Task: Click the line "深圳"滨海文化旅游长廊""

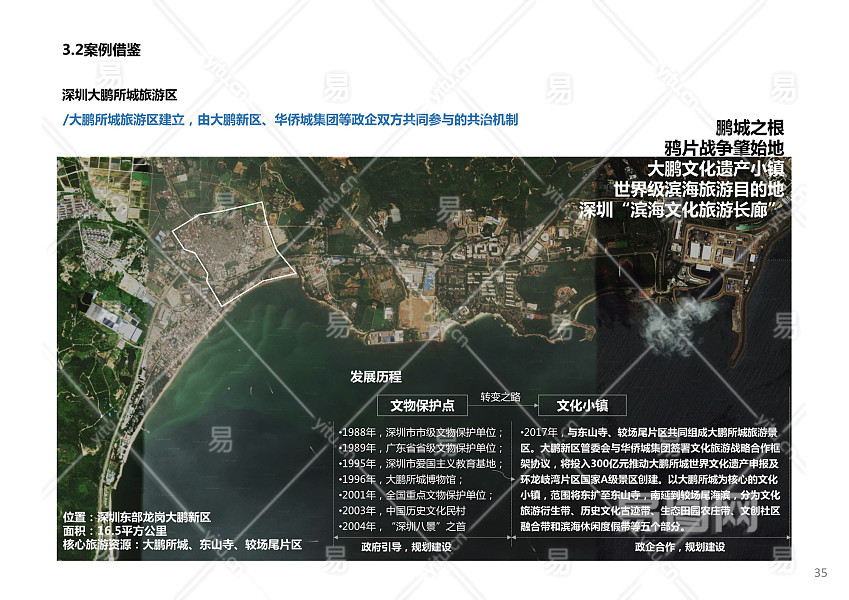Action: coord(681,210)
